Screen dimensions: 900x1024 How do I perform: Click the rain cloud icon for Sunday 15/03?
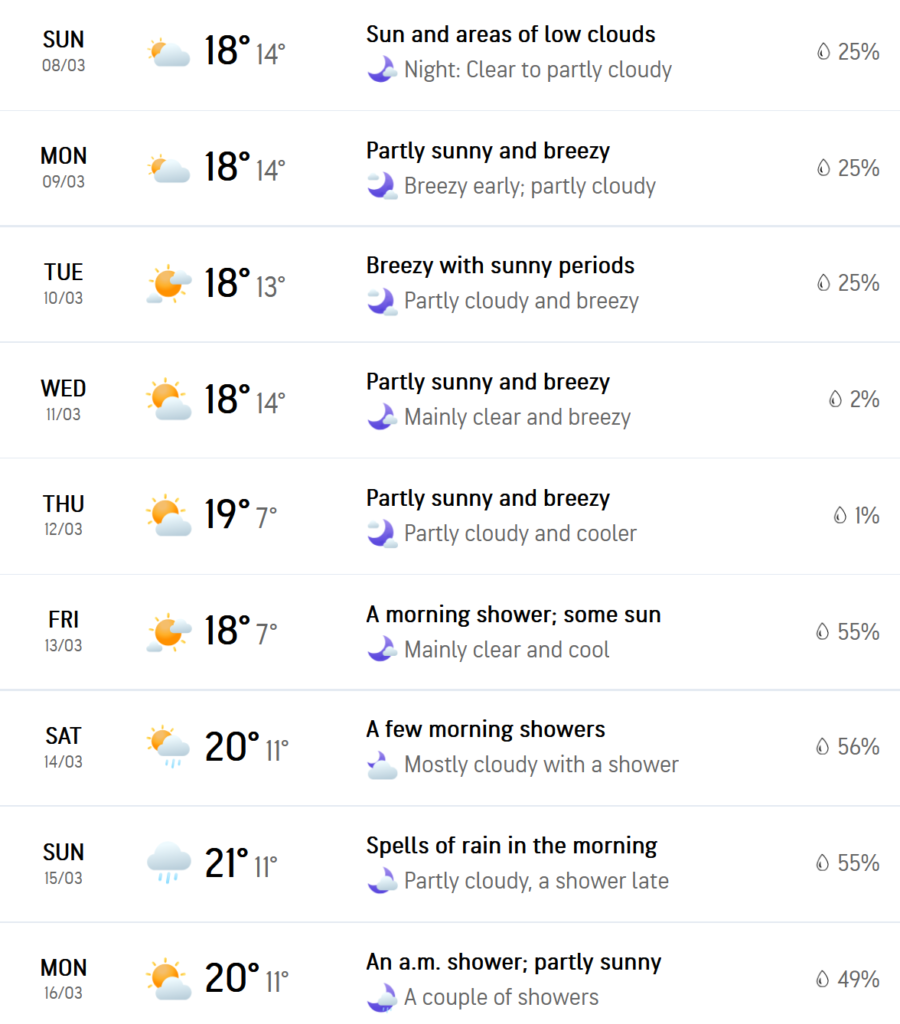(x=168, y=863)
